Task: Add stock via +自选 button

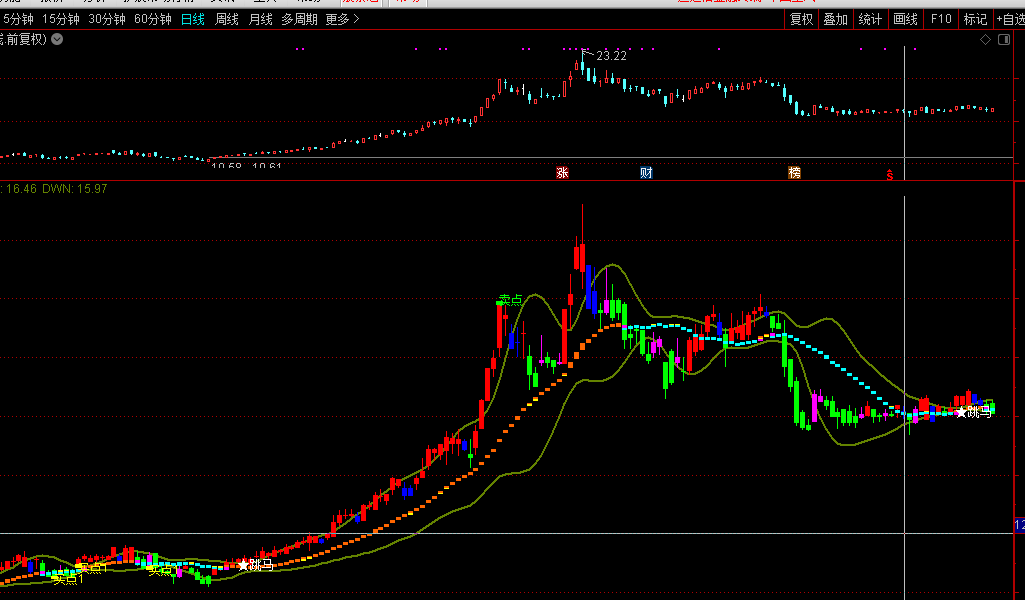Action: point(1008,19)
